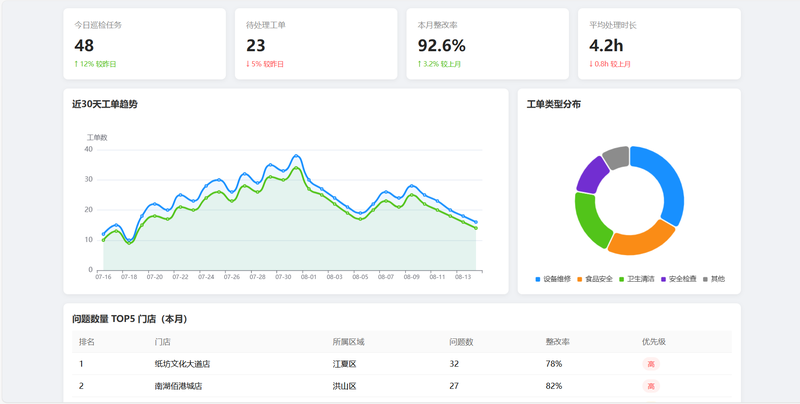This screenshot has width=800, height=404.
Task: Open the 待处理工单 stat card
Action: point(316,44)
